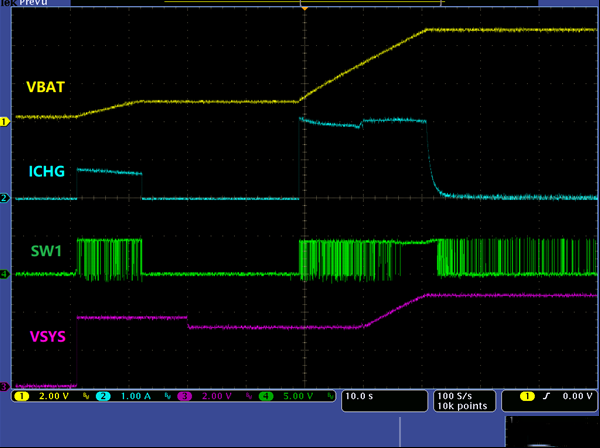Viewport: 600px width, 448px height.
Task: Click the PreVu acquisition status text
Action: point(34,2)
